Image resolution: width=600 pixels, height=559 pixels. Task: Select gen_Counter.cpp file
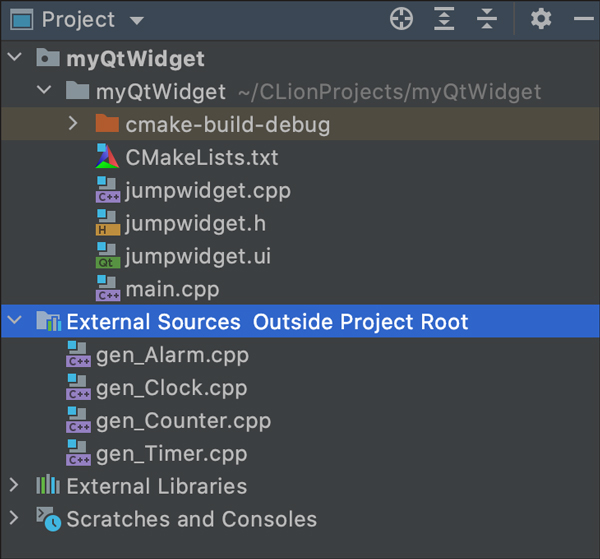coord(181,420)
